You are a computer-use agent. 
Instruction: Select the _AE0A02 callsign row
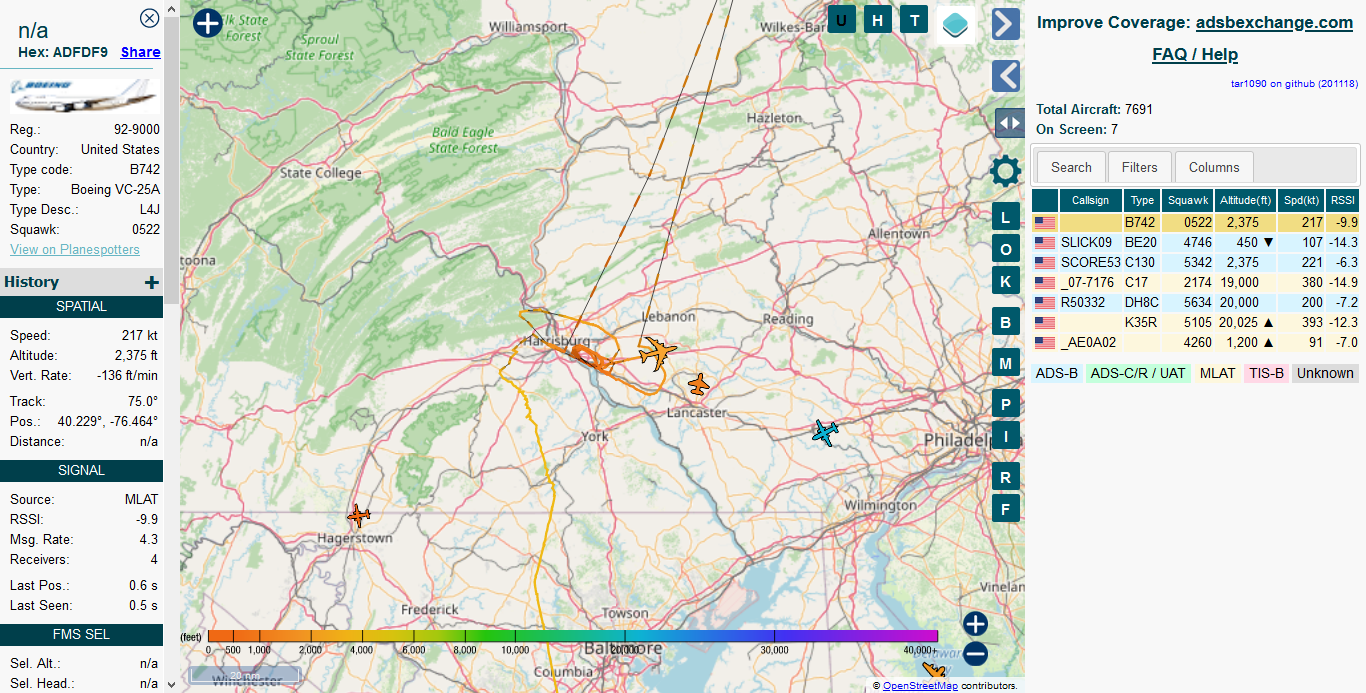tap(1196, 342)
